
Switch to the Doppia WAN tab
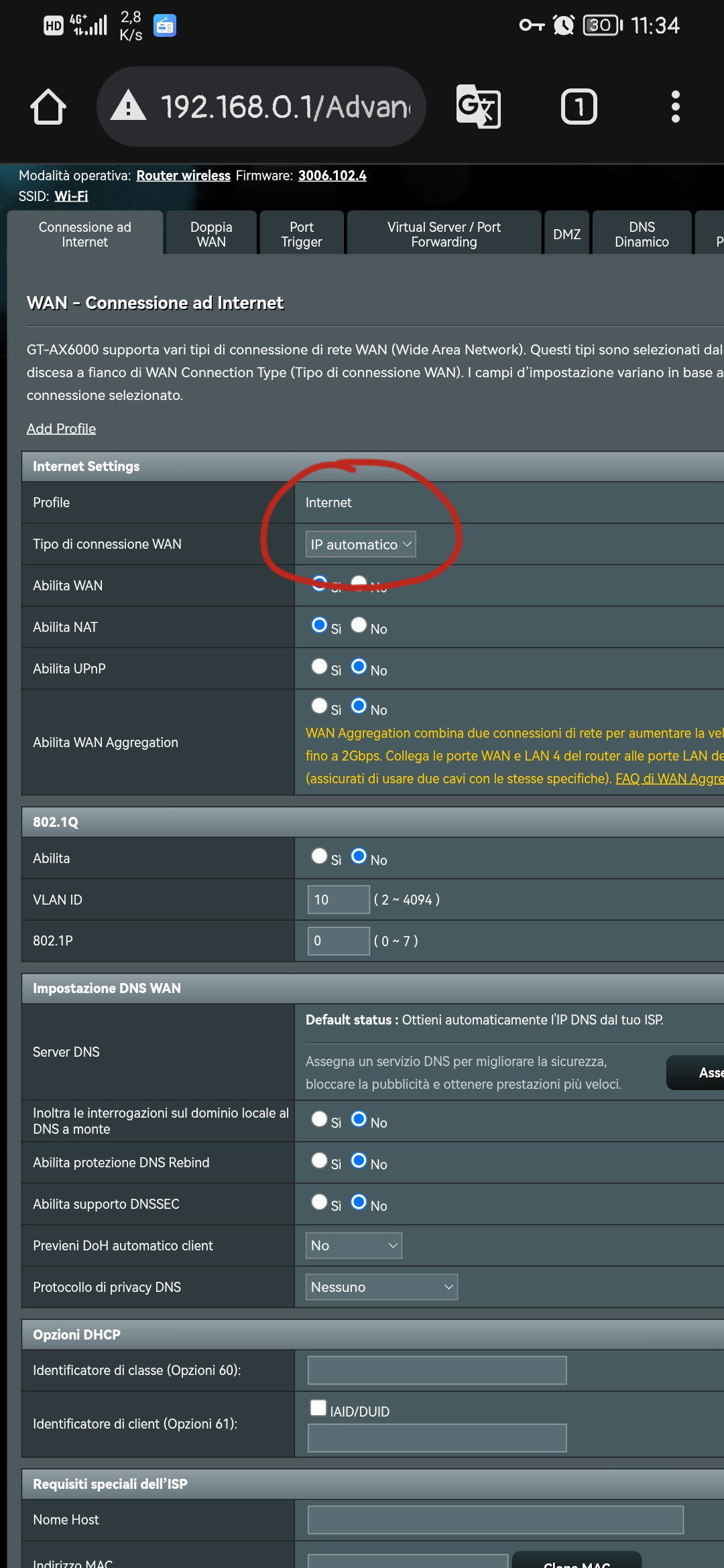tap(211, 235)
